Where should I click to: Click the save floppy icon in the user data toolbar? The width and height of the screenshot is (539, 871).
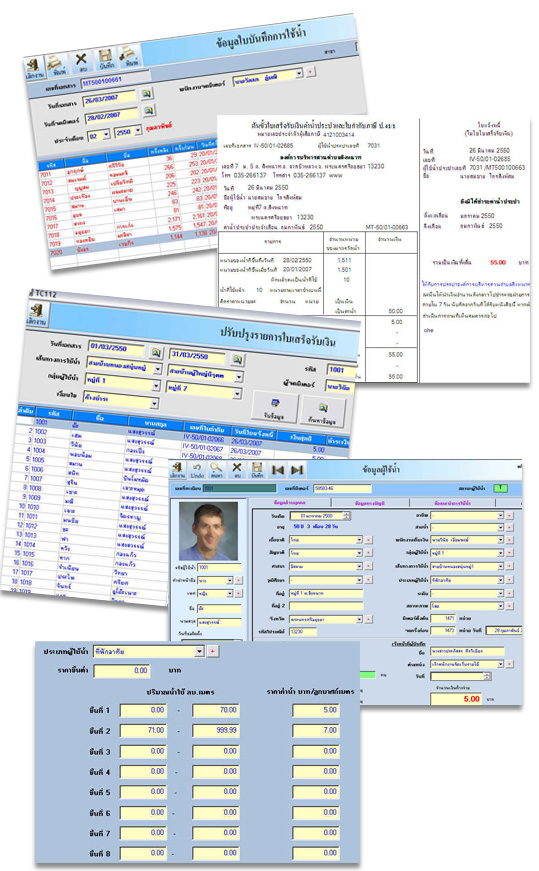coord(257,470)
